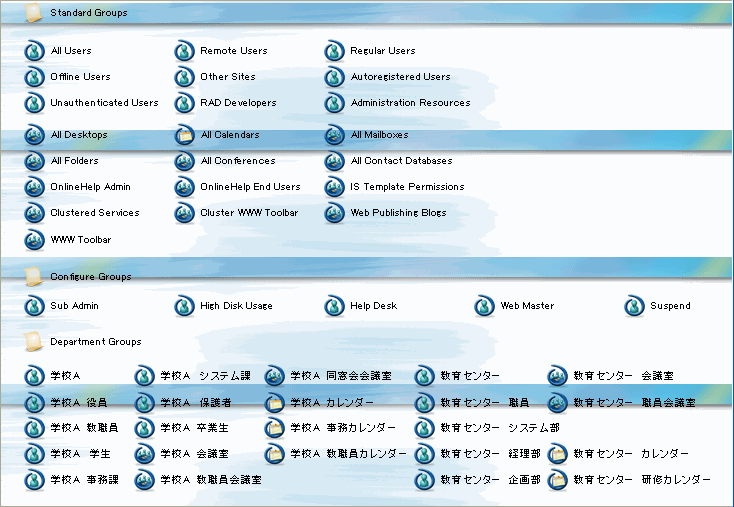
Task: Open the 教育センター 研修カレンダー folder icon
Action: pos(558,481)
